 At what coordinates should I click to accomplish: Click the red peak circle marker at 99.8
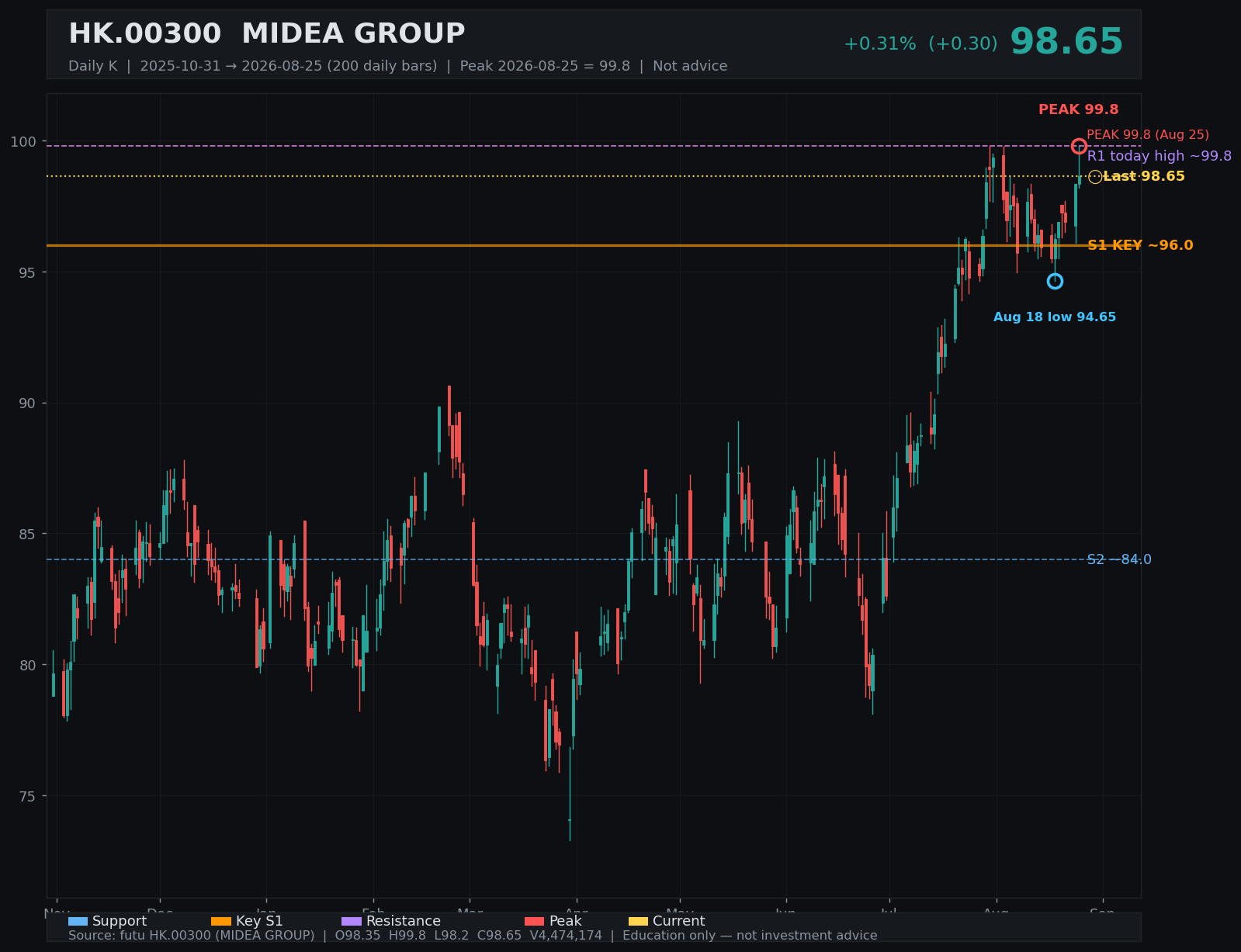point(1079,146)
